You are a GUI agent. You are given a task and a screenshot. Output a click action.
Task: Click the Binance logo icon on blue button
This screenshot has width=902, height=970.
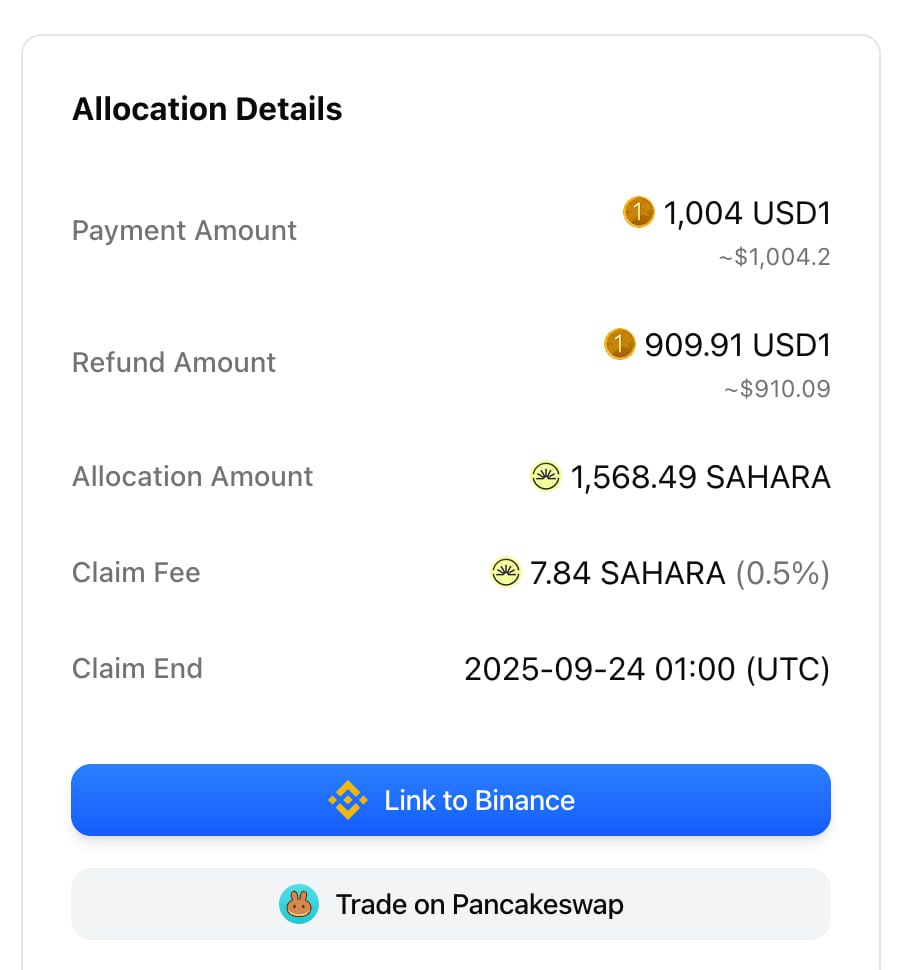click(348, 800)
